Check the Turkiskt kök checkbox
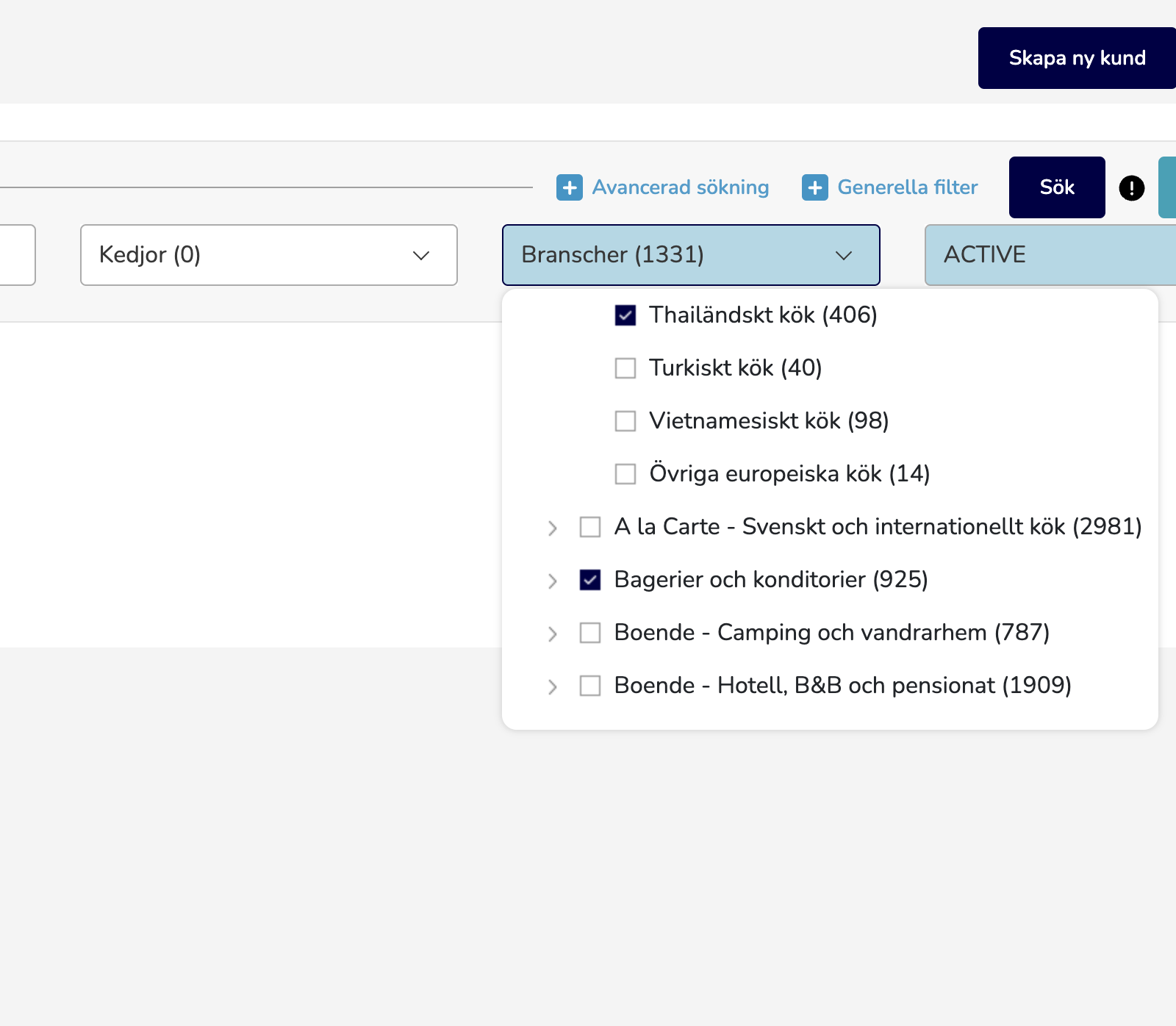This screenshot has height=1026, width=1176. pyautogui.click(x=625, y=368)
